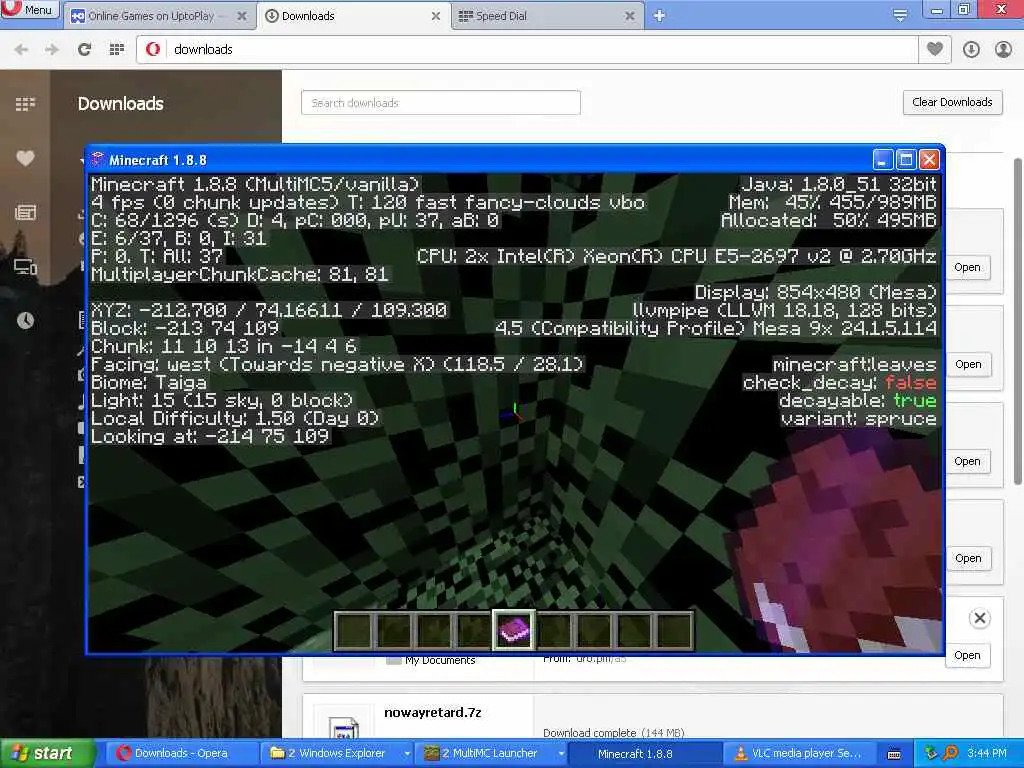
Task: Open the account profile icon
Action: 1003,50
